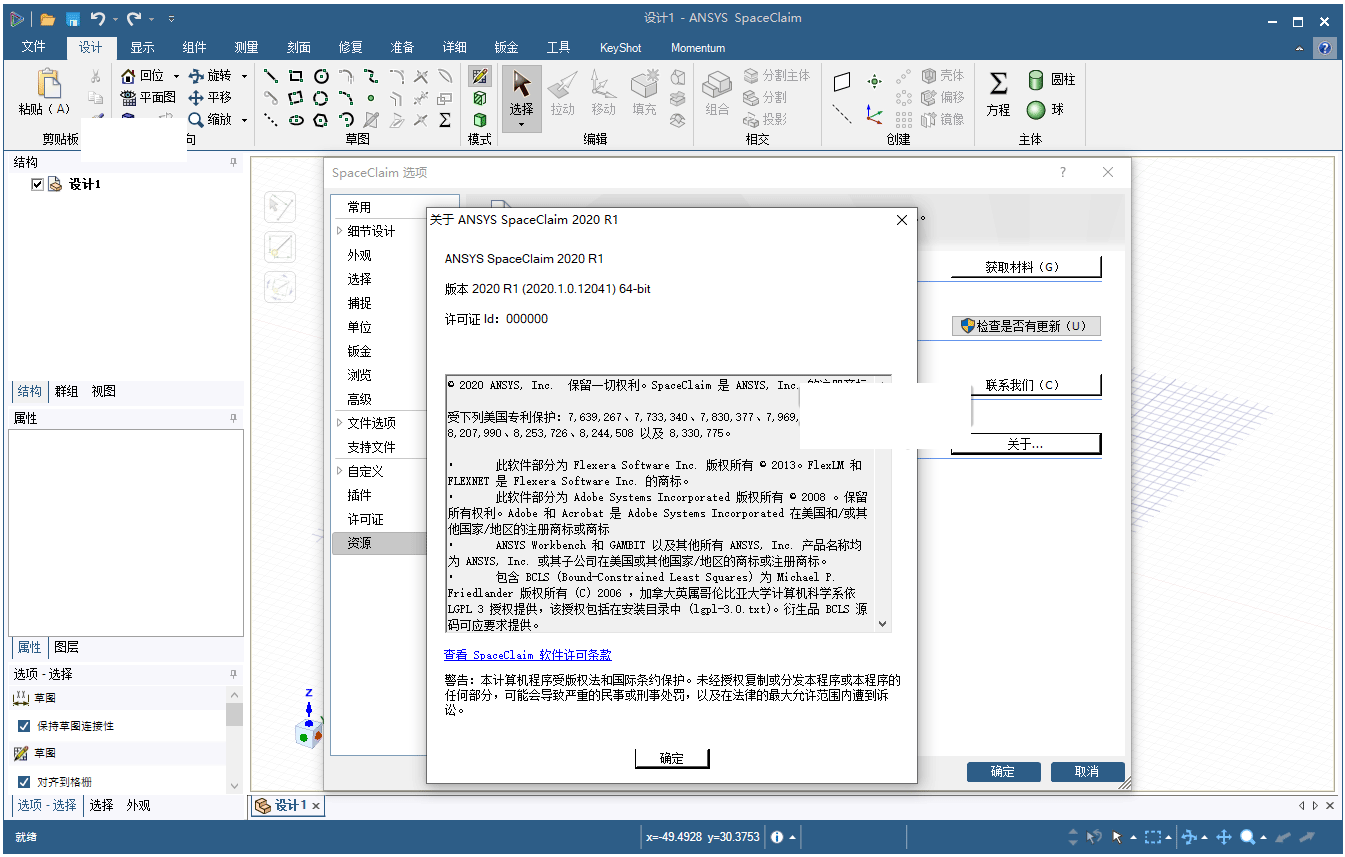Viewport: 1345px width, 857px height.
Task: Open the 选择 tool dropdown arrow
Action: click(521, 122)
